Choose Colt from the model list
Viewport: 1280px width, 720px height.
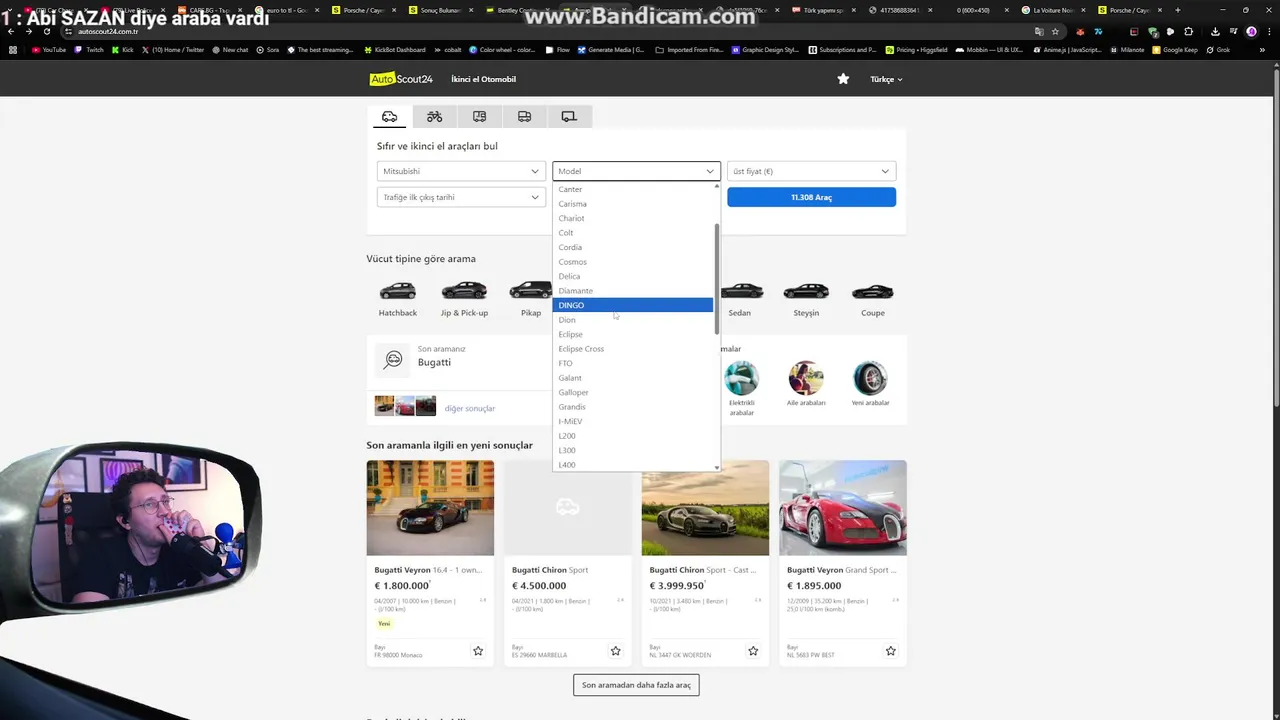pos(632,233)
